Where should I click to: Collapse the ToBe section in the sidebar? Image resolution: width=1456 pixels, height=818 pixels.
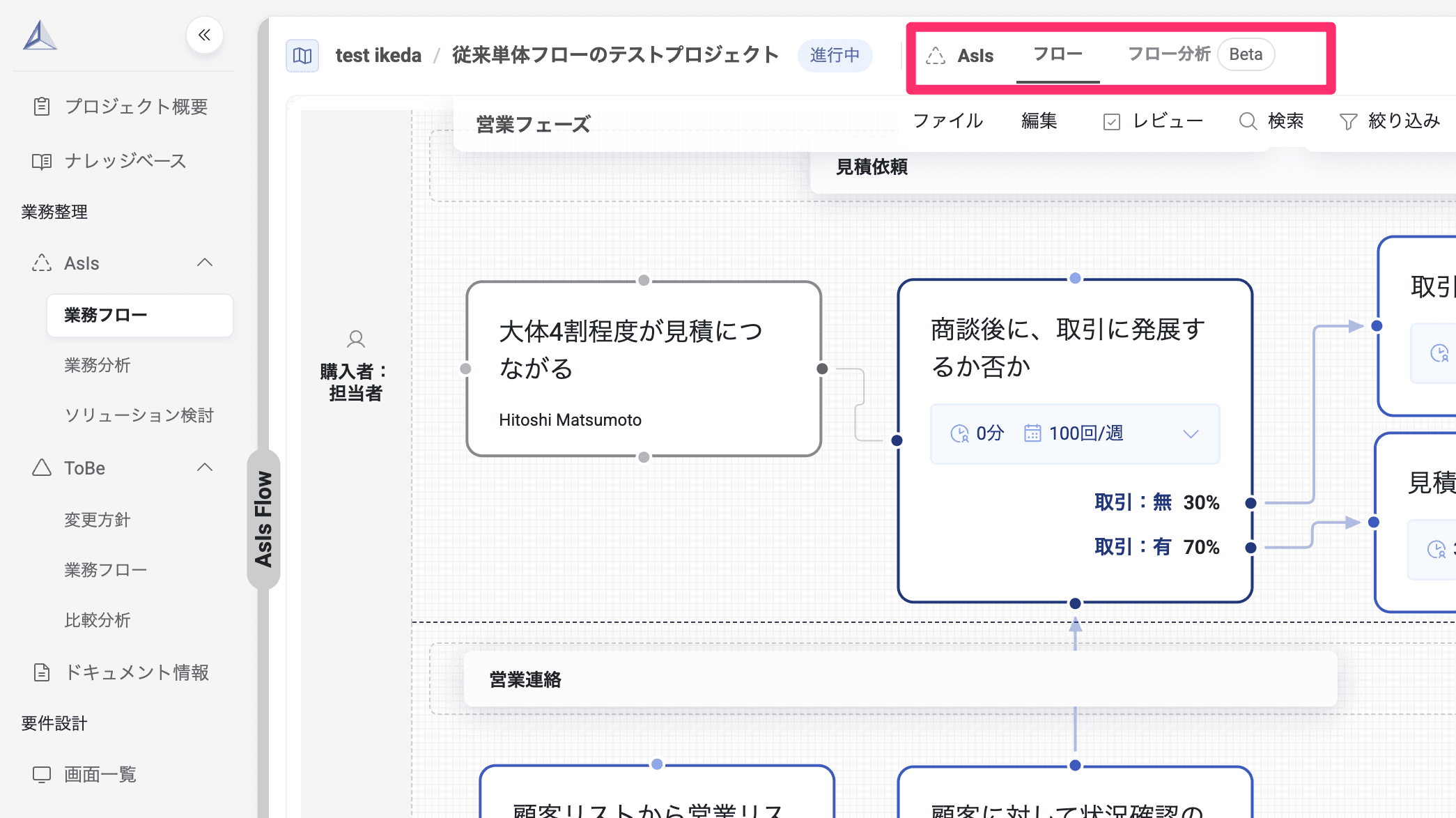(x=206, y=468)
